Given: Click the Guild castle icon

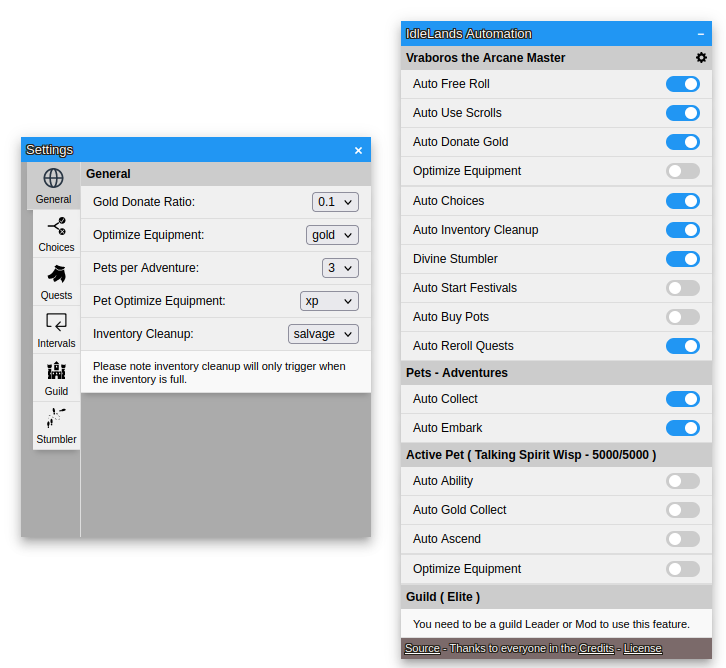Looking at the screenshot, I should [56, 370].
